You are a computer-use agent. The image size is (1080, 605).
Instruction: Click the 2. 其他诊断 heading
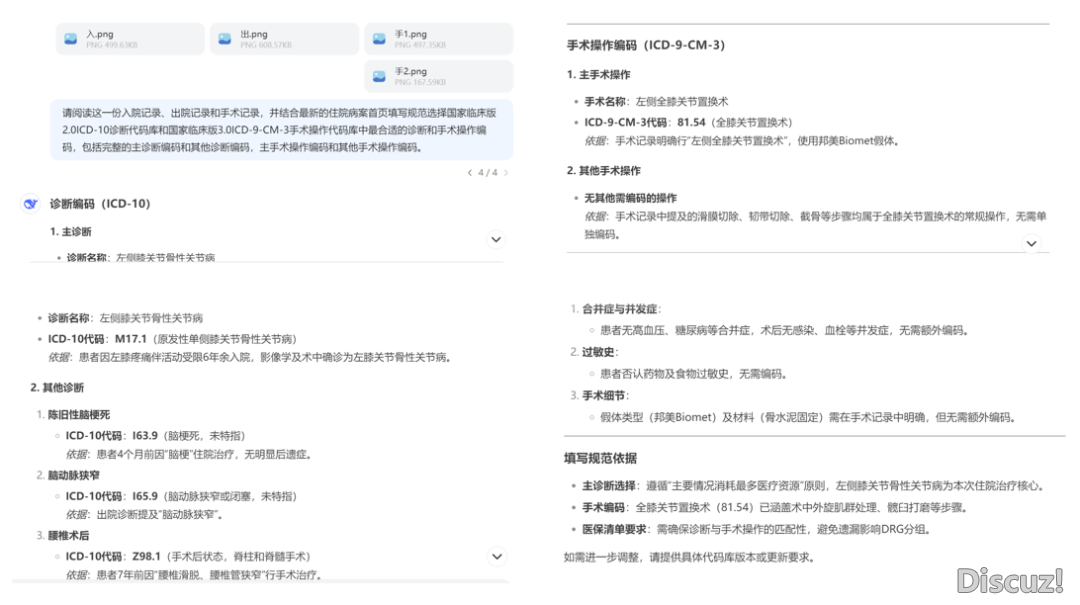click(57, 388)
